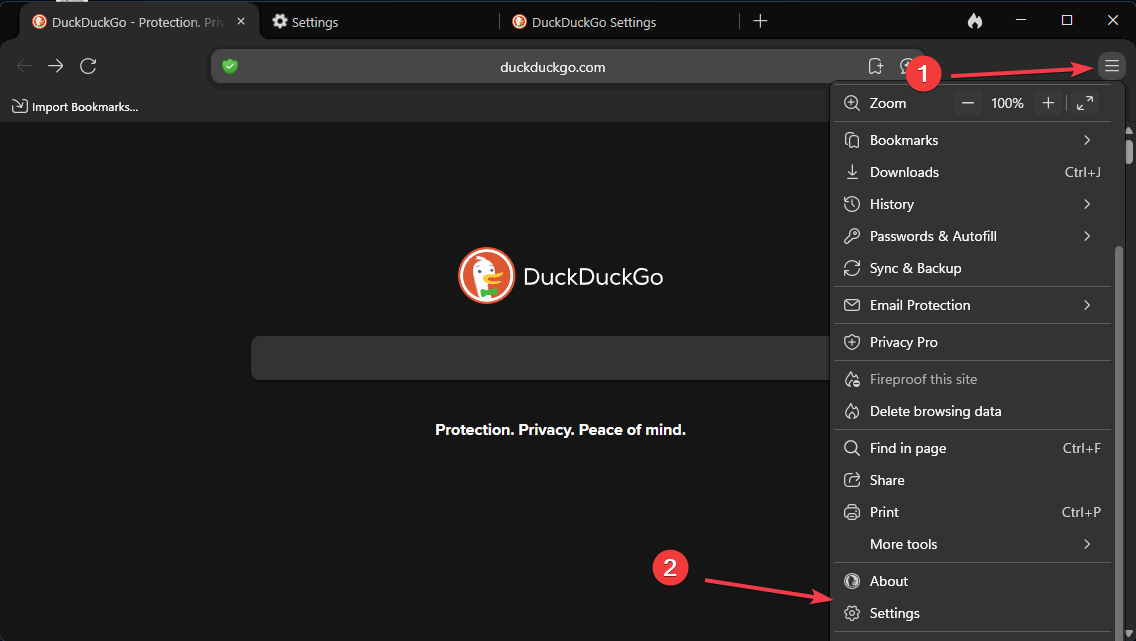Click the Fireproof this site entry

tap(972, 379)
